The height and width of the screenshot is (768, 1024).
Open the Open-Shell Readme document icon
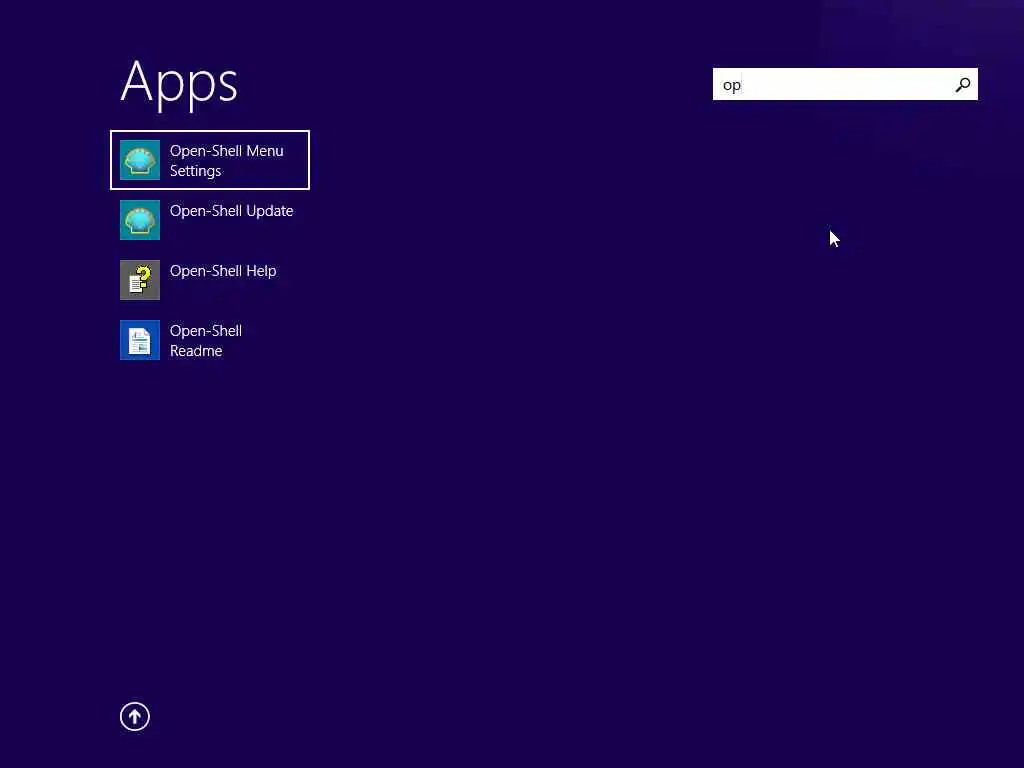coord(140,340)
